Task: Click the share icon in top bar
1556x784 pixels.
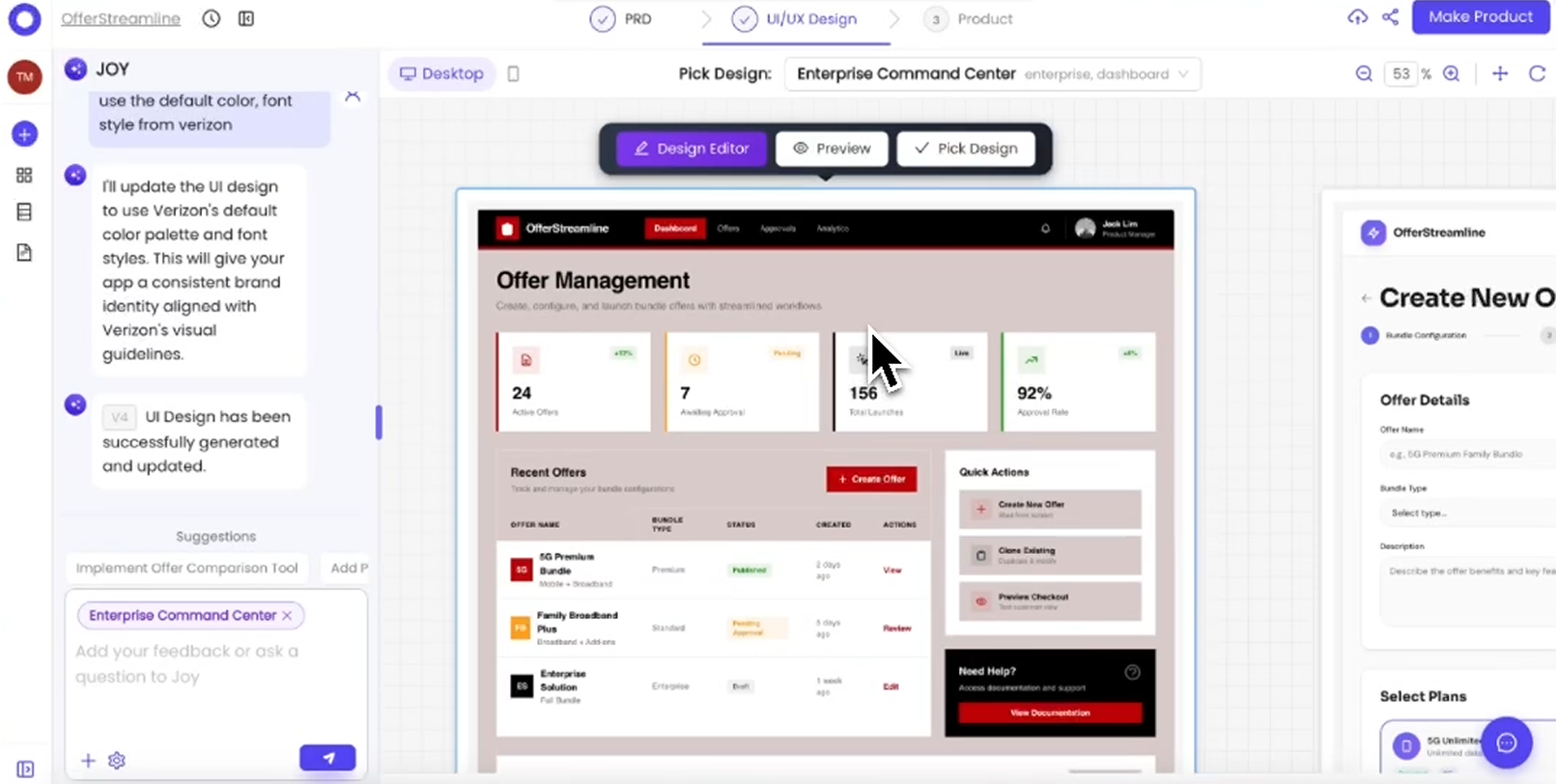Action: 1390,16
